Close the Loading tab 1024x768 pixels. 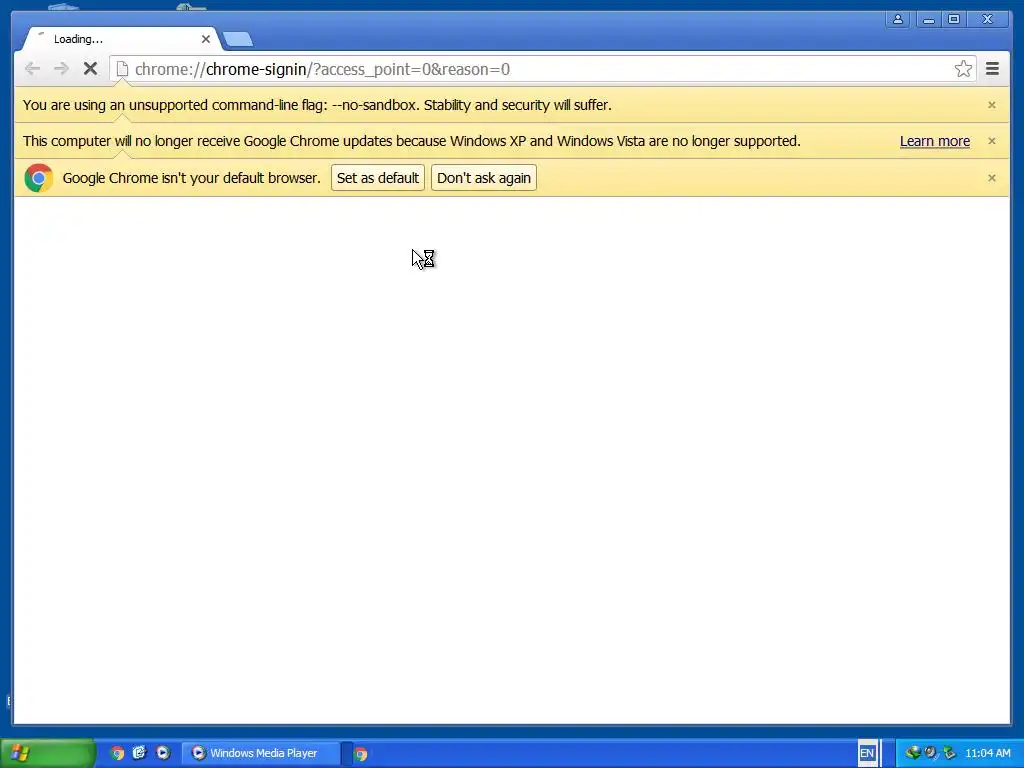pos(206,39)
